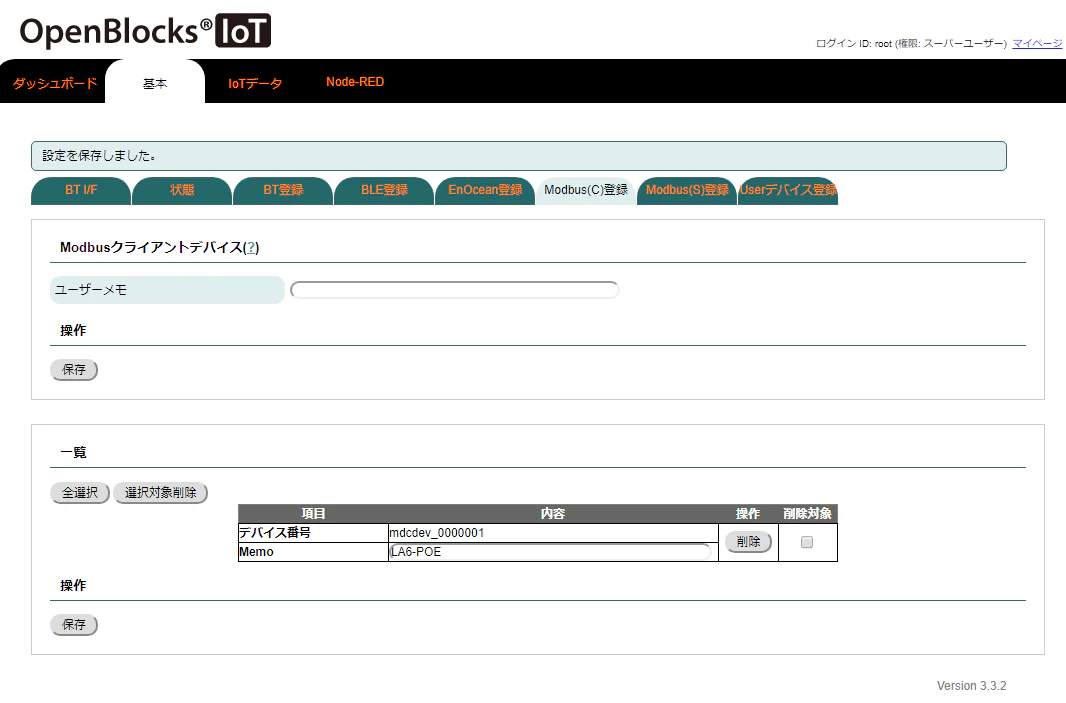Open the Node-RED tab

click(x=355, y=82)
